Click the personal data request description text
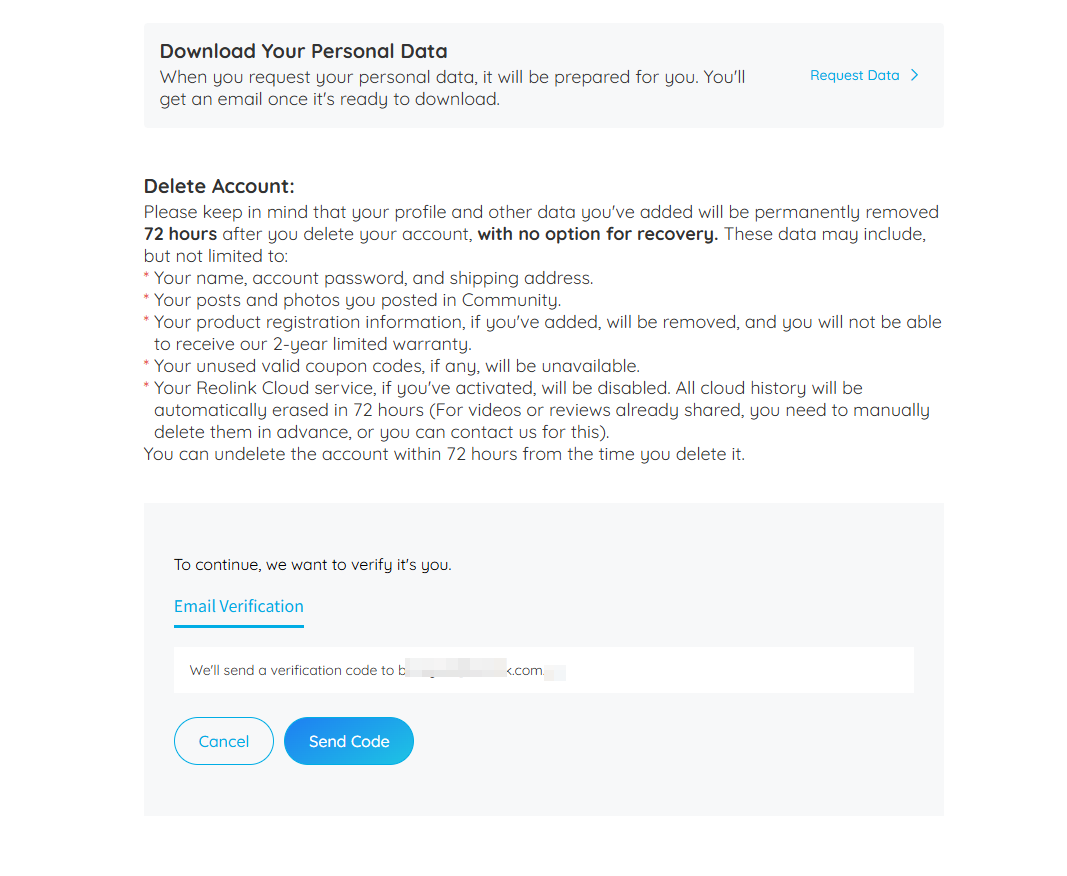Viewport: 1067px width, 876px height. tap(453, 88)
